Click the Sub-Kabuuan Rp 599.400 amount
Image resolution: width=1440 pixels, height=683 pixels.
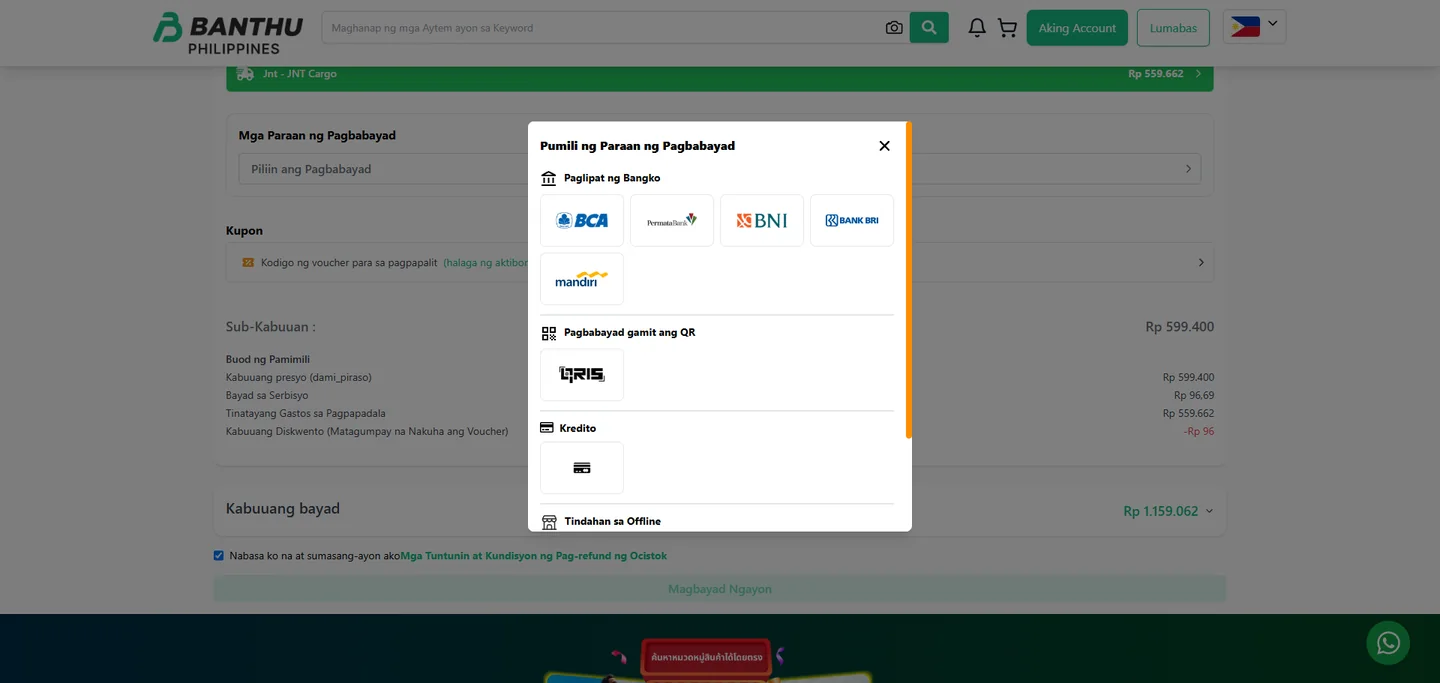pos(1180,327)
